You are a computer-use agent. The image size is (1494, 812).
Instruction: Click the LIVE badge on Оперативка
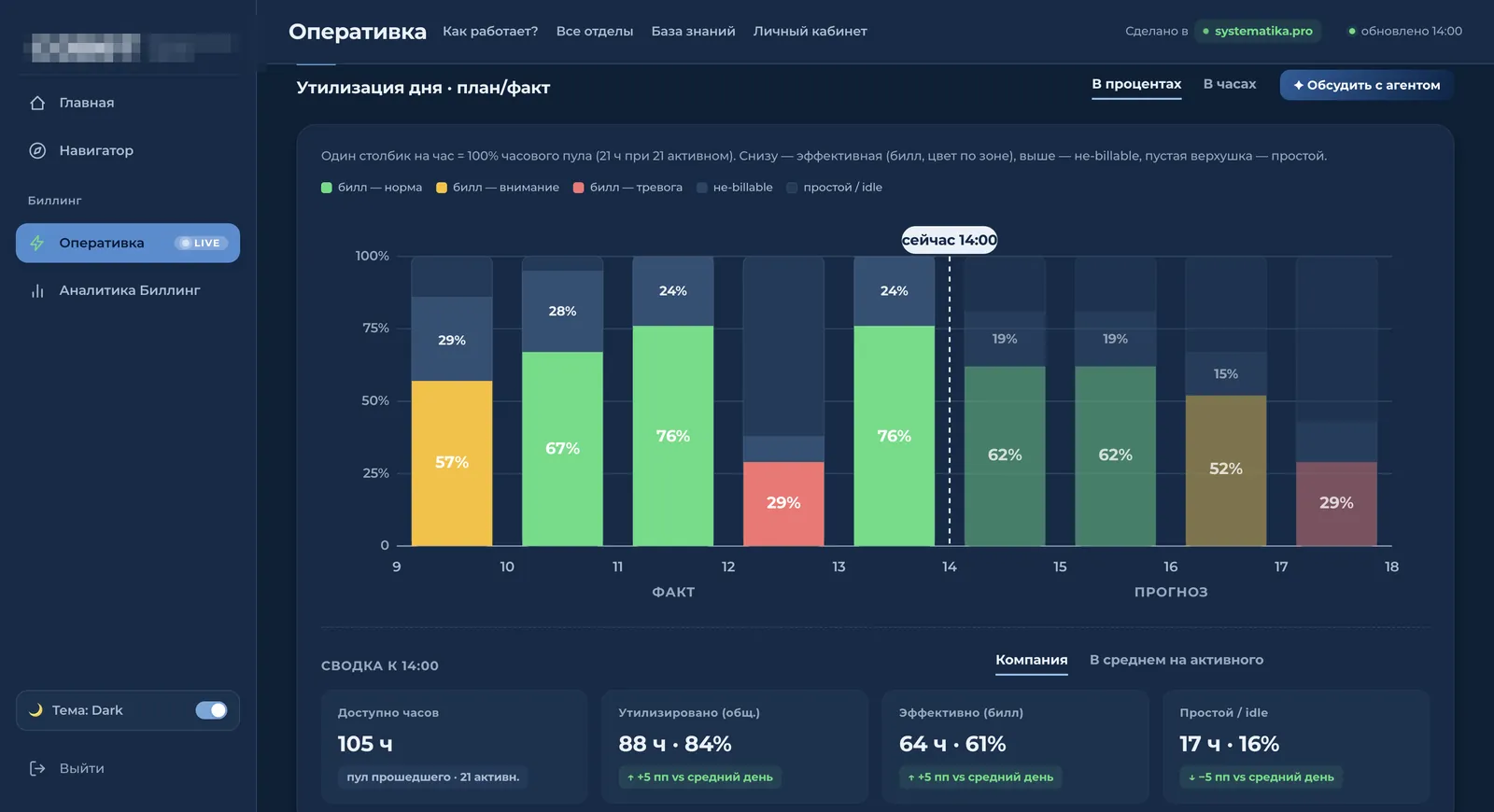click(201, 243)
